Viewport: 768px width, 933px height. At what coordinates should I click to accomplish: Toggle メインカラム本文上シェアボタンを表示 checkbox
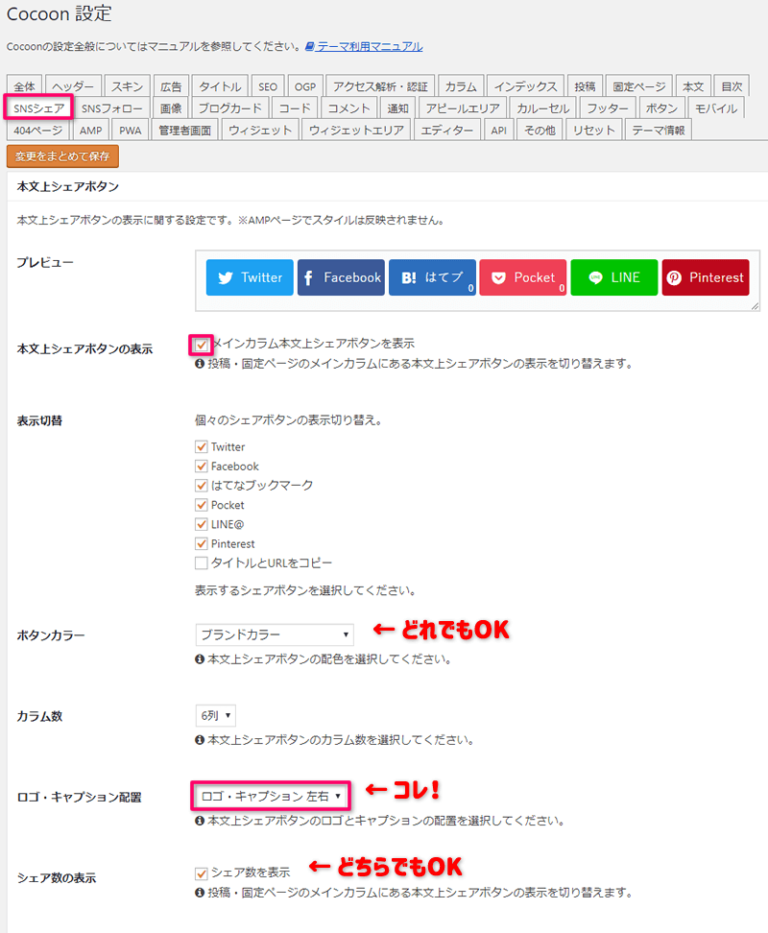click(x=202, y=344)
